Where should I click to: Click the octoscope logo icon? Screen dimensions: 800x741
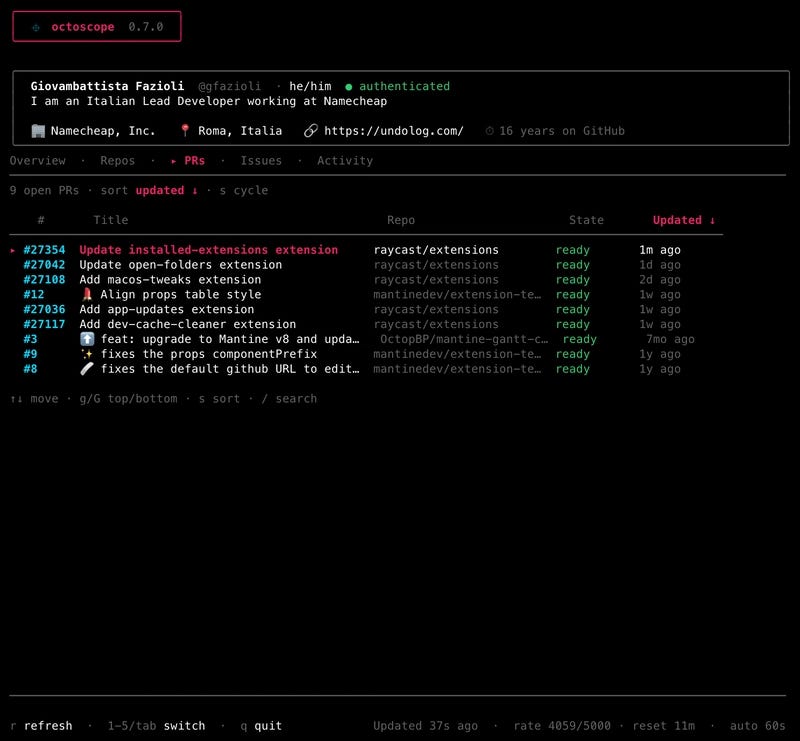click(x=36, y=27)
